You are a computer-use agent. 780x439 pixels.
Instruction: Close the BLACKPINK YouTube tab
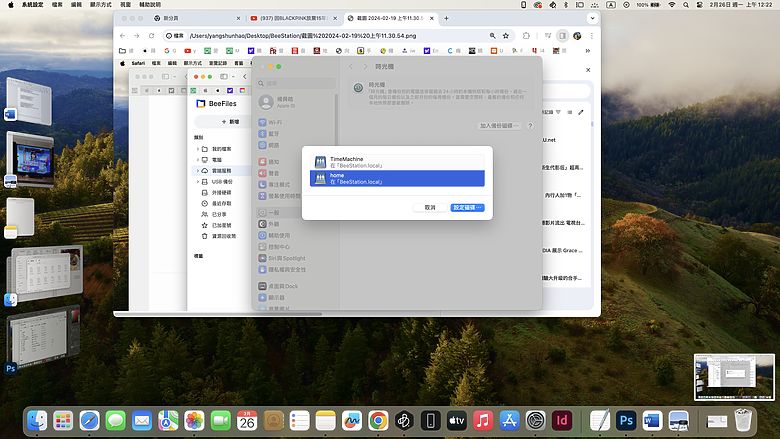coord(335,18)
